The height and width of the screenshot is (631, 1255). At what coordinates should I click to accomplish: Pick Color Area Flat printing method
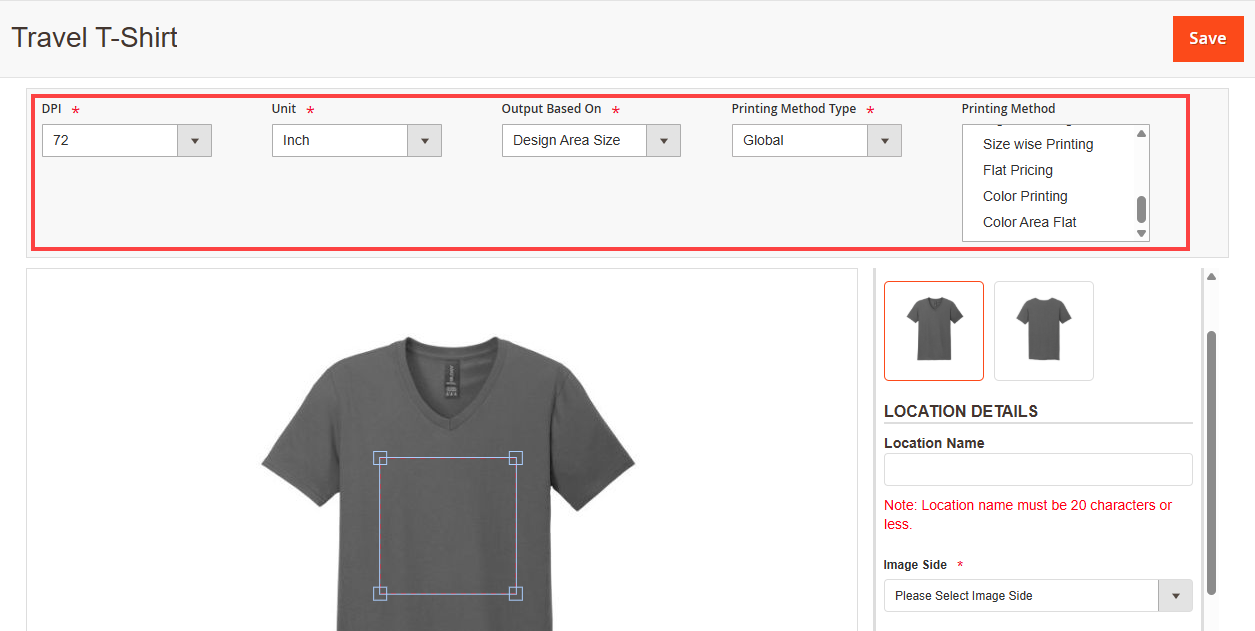point(1029,223)
